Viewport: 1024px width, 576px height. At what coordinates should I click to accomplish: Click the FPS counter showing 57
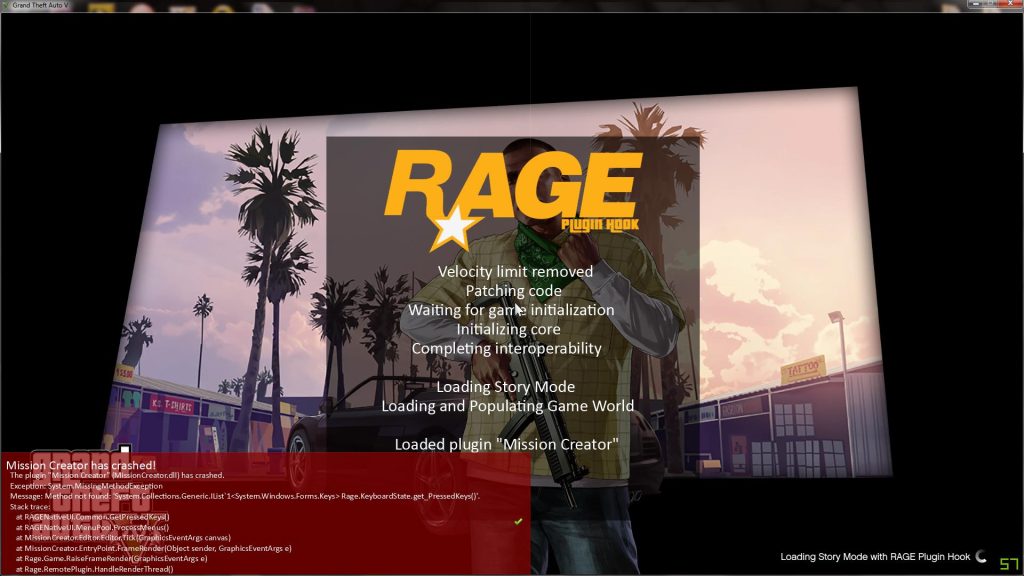[x=1009, y=566]
